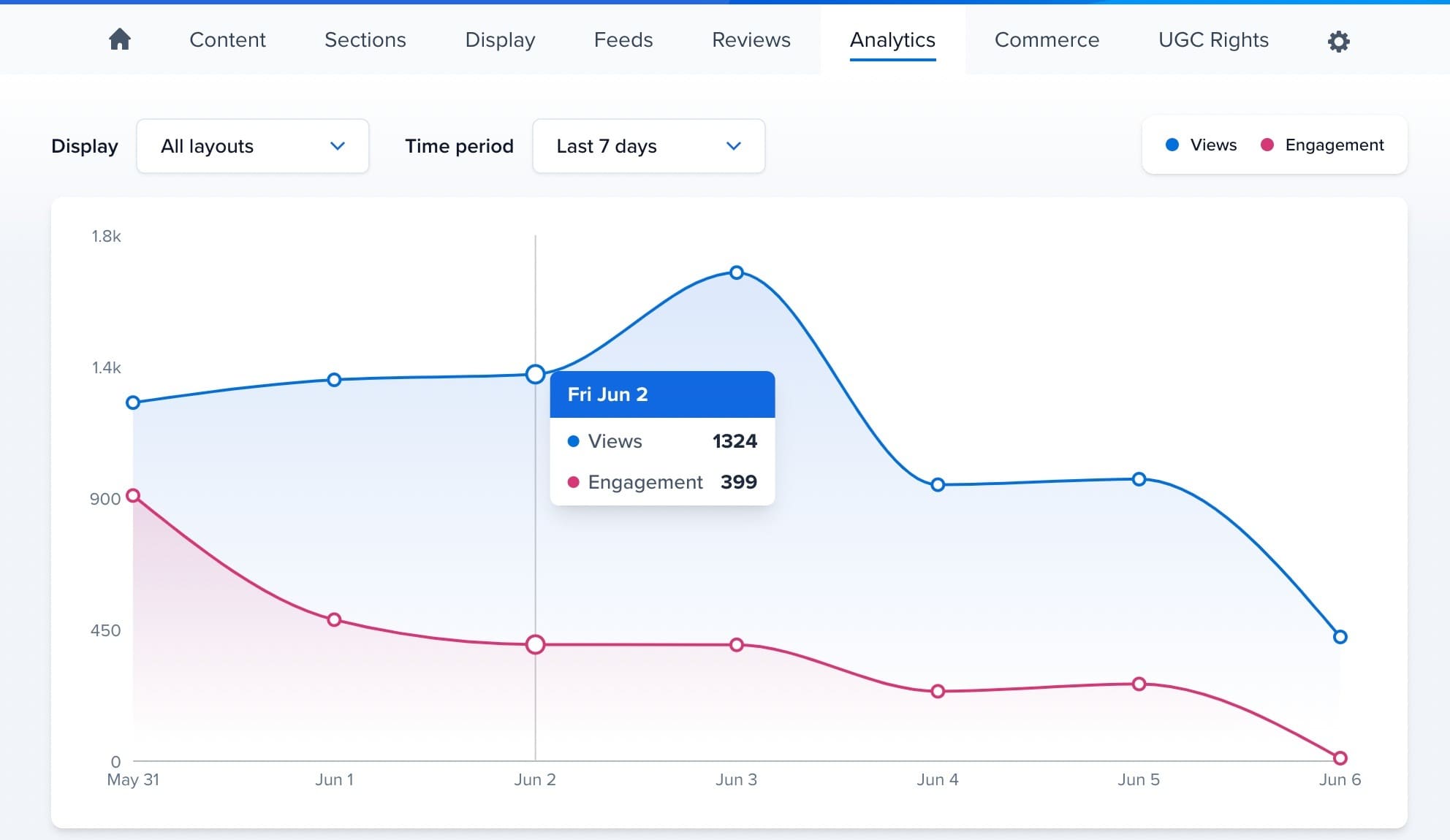
Task: Go to the Display tab
Action: tap(500, 39)
